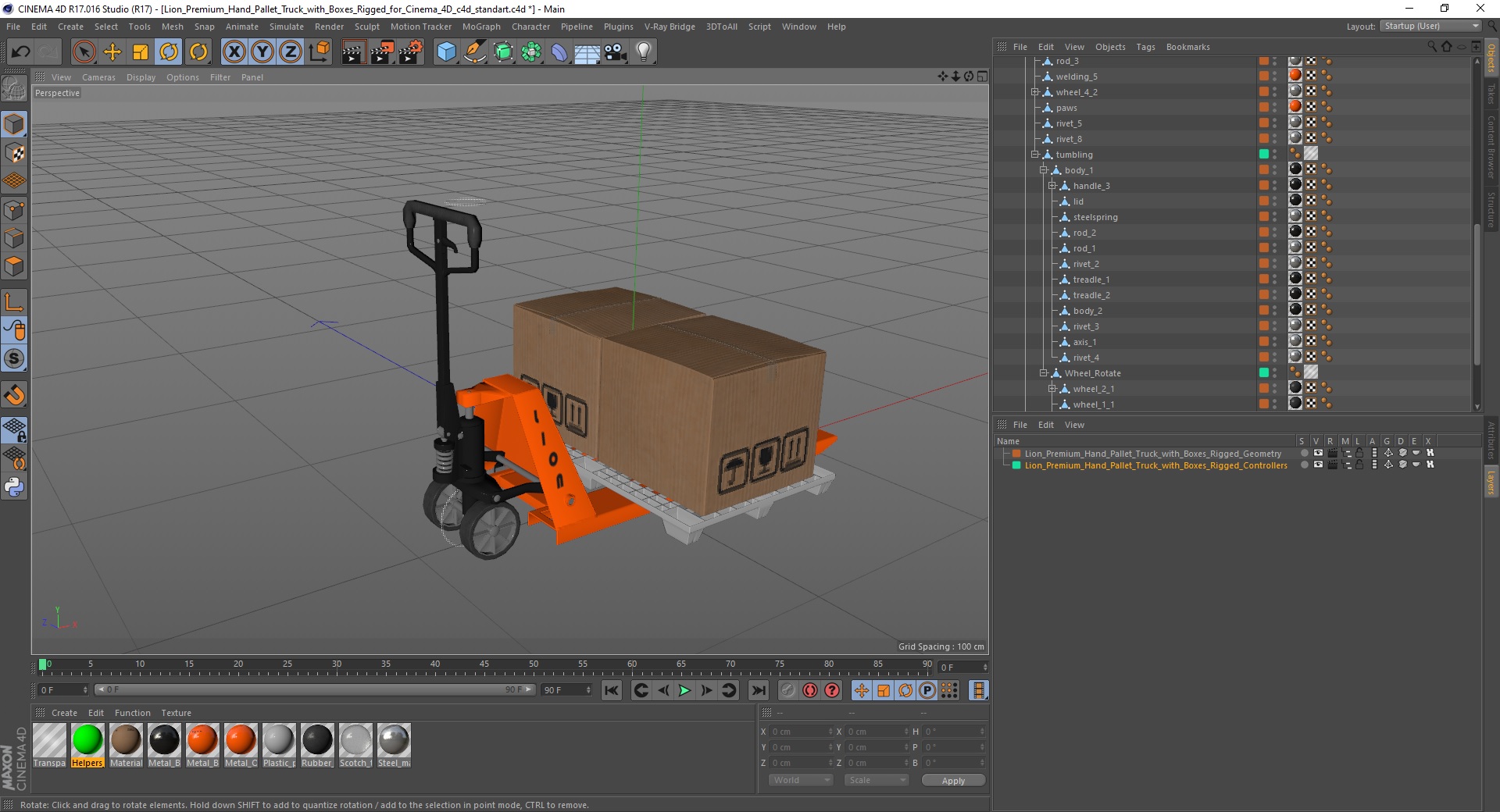This screenshot has width=1500, height=812.
Task: Enable Points mode in sidebar
Action: pyautogui.click(x=14, y=210)
